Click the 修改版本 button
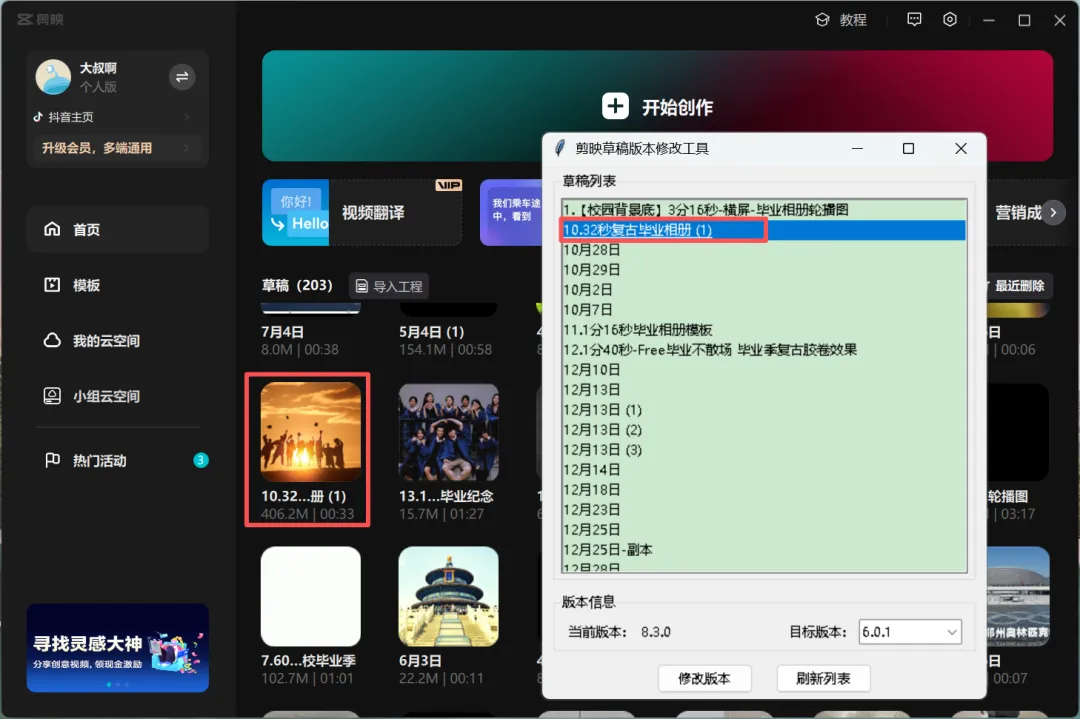Viewport: 1080px width, 719px height. click(x=704, y=678)
